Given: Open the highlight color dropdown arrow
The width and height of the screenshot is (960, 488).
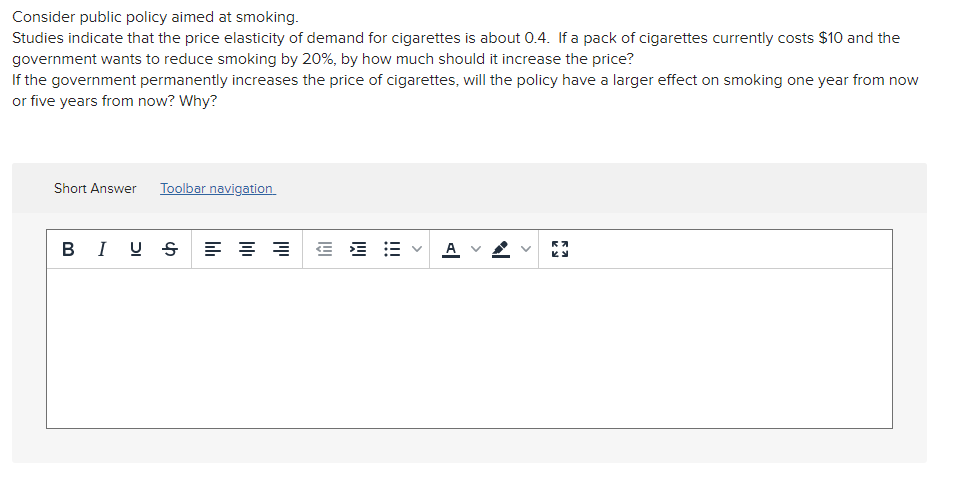Looking at the screenshot, I should tap(525, 249).
